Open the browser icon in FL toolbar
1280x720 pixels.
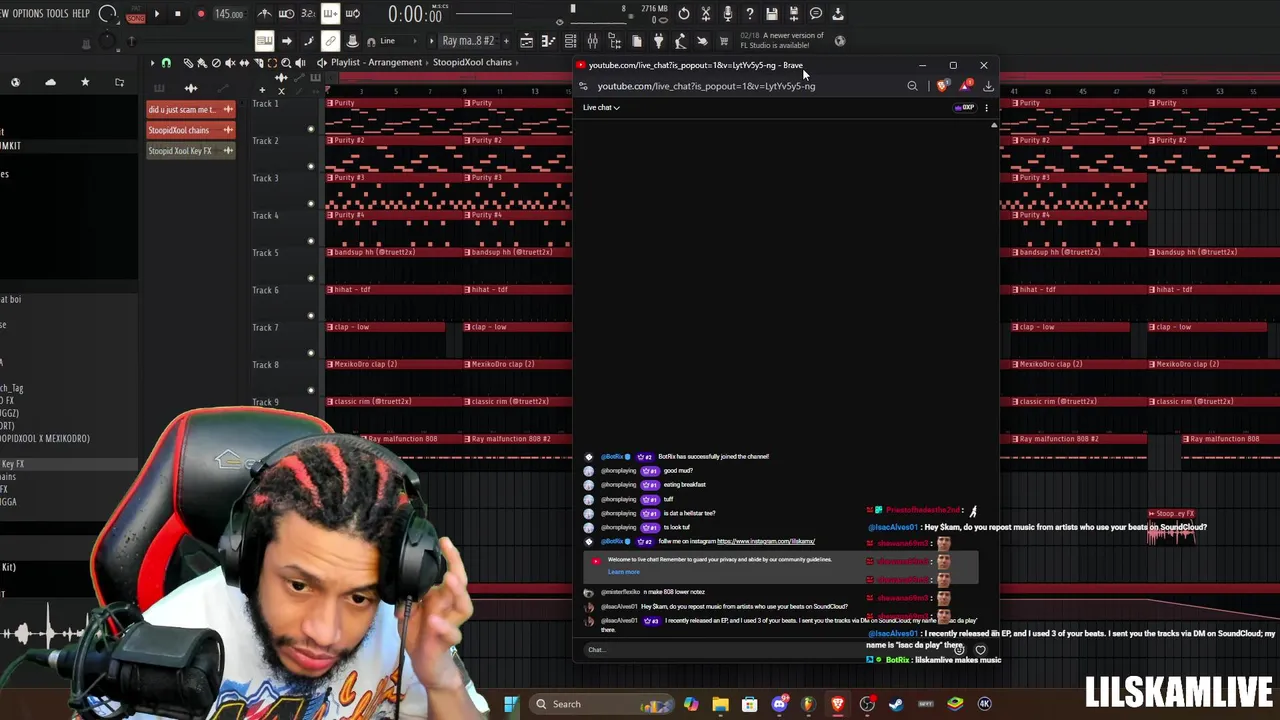pyautogui.click(x=614, y=41)
